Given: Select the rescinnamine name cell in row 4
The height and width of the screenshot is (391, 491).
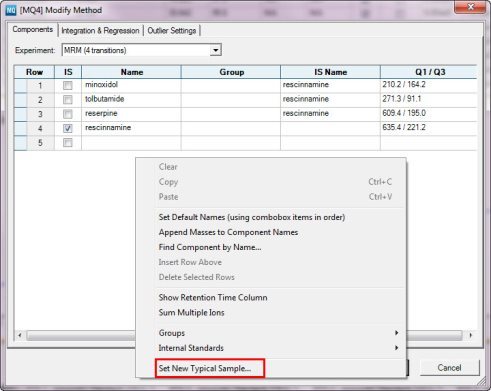Looking at the screenshot, I should coord(131,128).
